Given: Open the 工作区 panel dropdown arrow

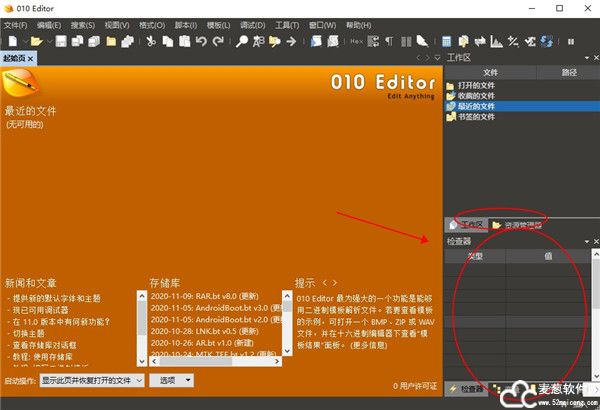Looking at the screenshot, I should pyautogui.click(x=587, y=58).
